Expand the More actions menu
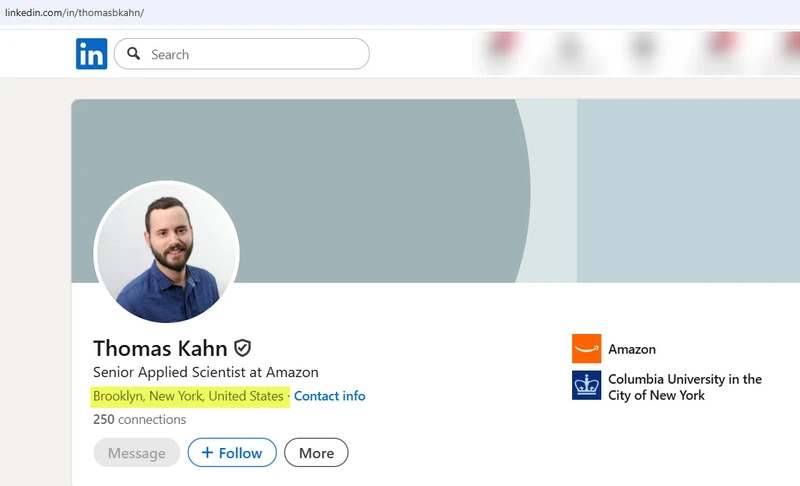 point(316,453)
